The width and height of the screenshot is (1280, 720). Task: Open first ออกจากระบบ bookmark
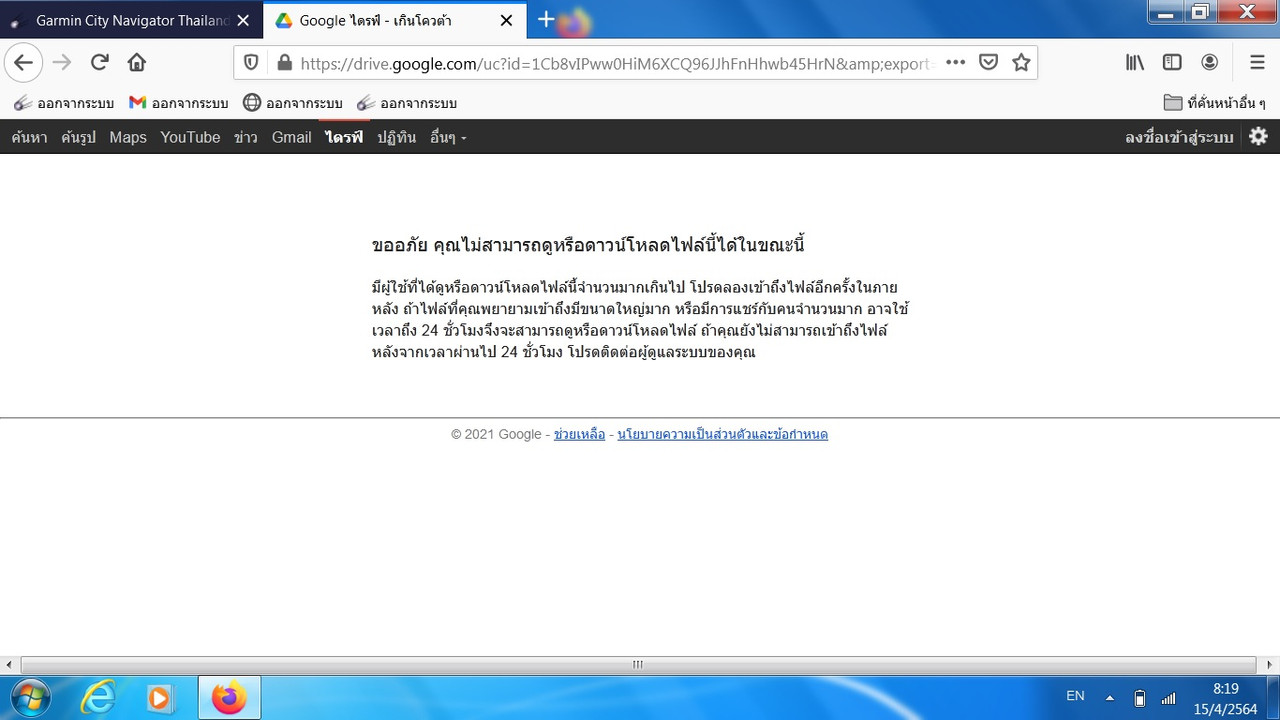[x=63, y=103]
